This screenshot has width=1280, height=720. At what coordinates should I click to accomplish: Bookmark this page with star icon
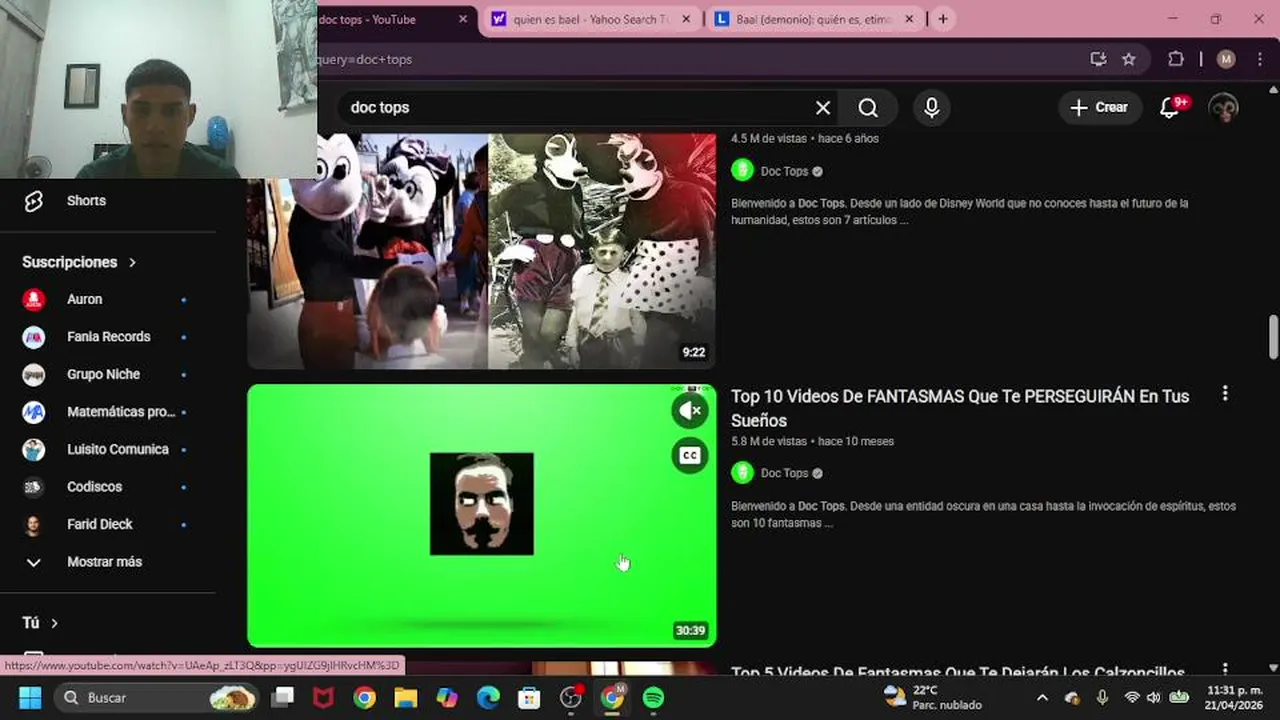(x=1129, y=59)
